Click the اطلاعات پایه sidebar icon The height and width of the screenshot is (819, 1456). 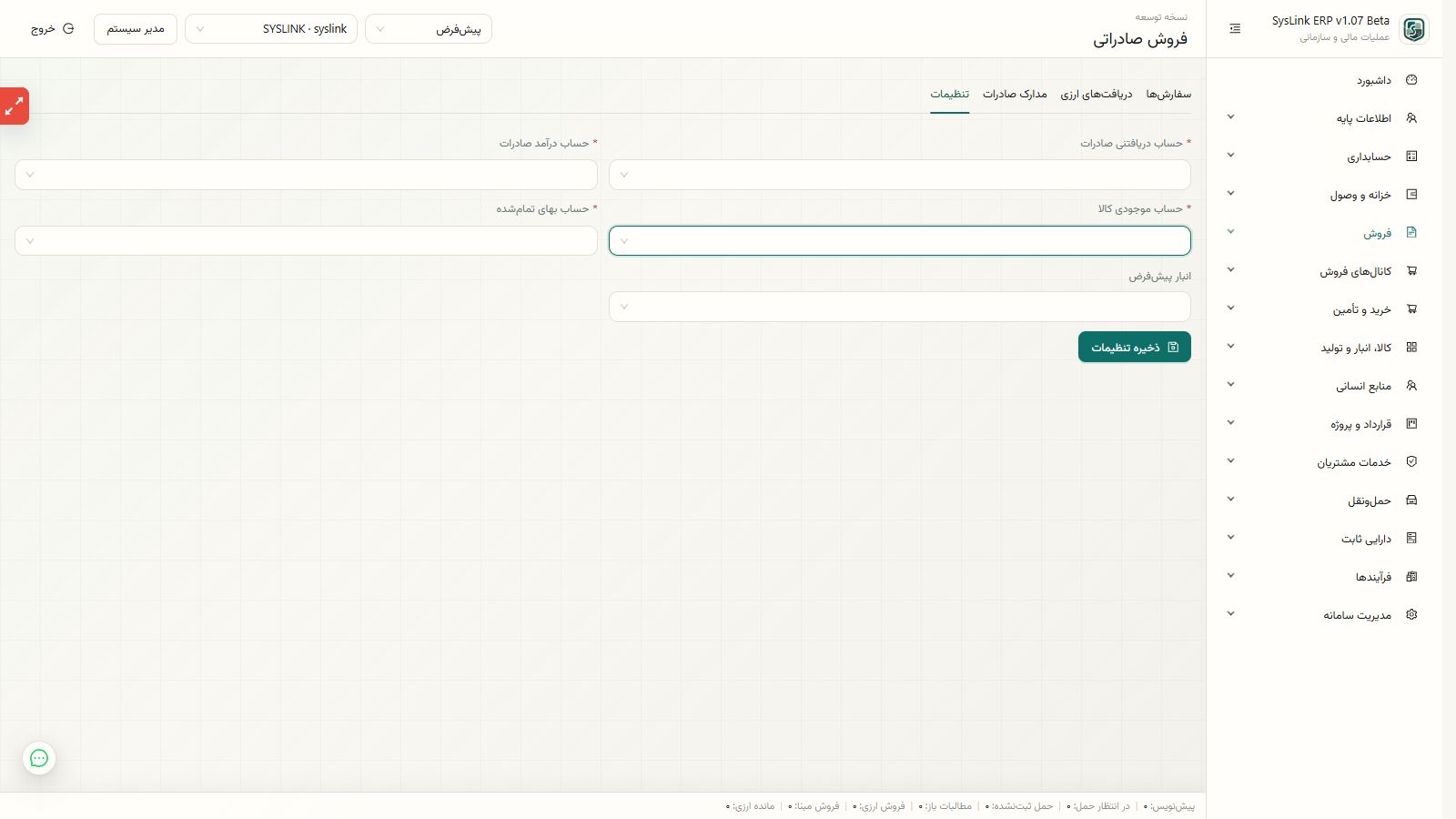pyautogui.click(x=1411, y=118)
